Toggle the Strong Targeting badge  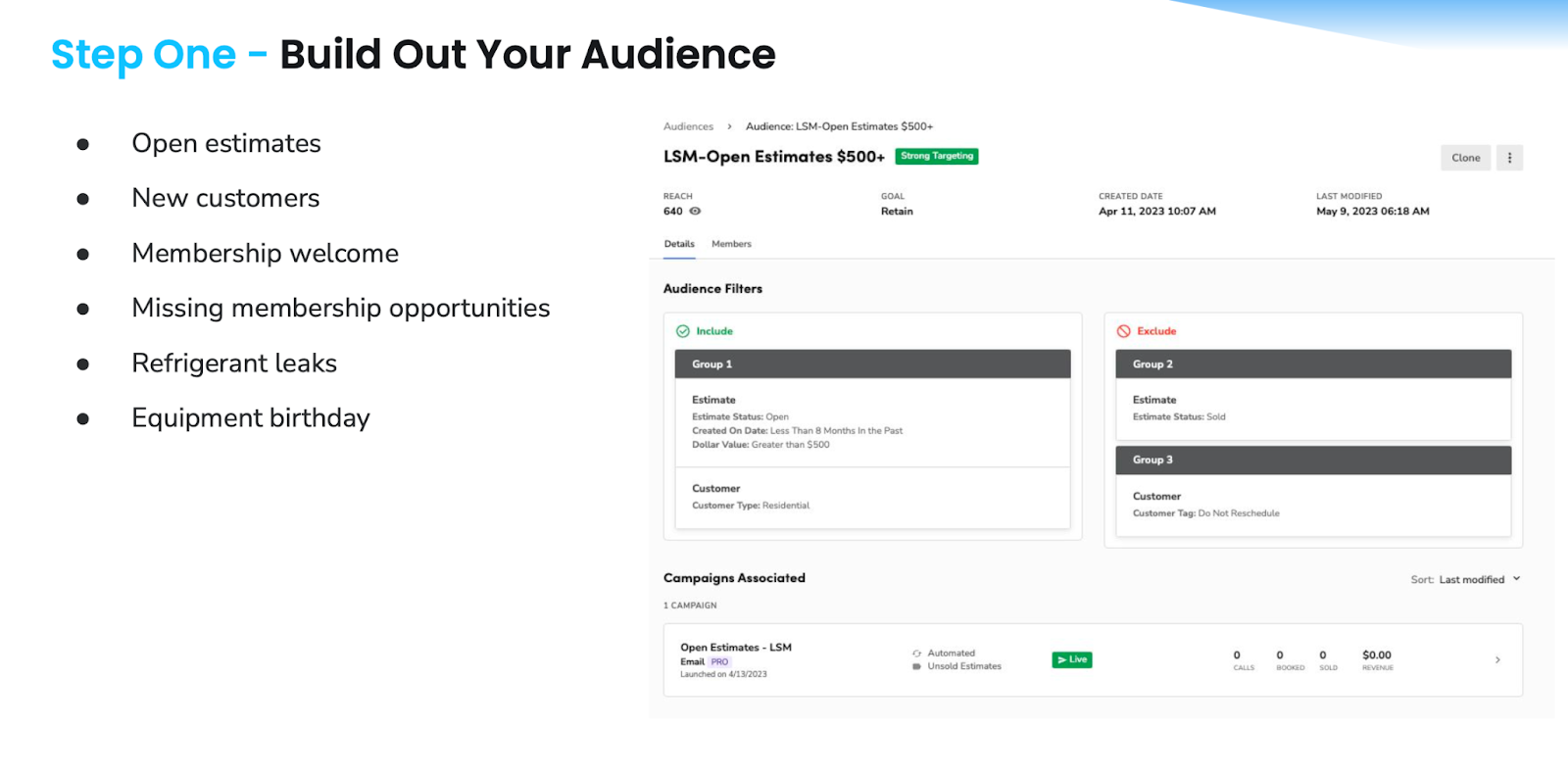point(936,156)
